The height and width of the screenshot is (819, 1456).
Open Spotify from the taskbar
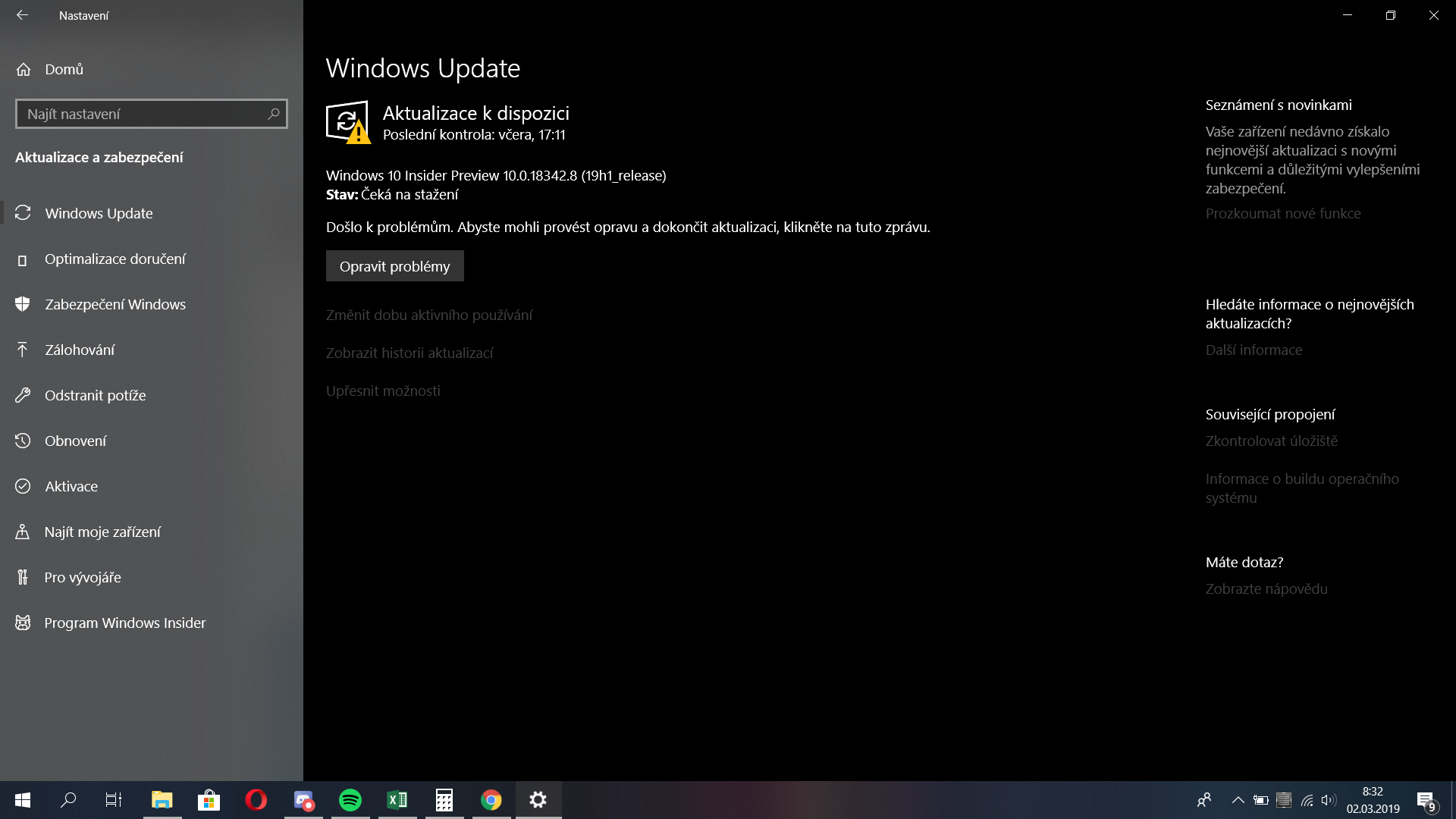click(x=350, y=800)
